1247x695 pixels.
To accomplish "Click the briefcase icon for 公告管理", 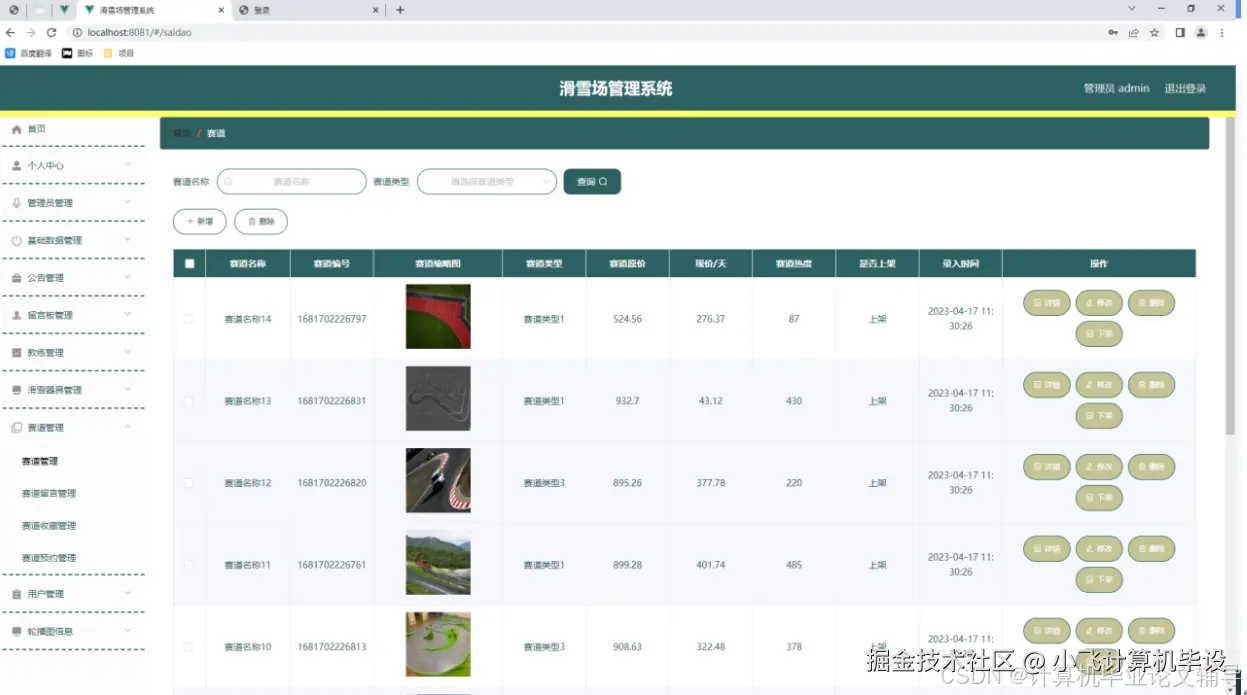I will click(16, 278).
